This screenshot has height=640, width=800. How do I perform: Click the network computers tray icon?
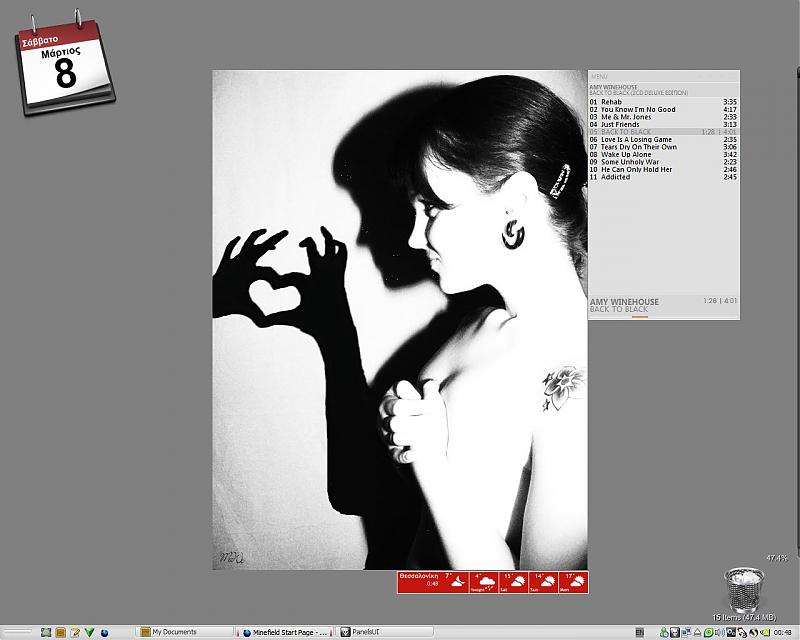(x=686, y=633)
